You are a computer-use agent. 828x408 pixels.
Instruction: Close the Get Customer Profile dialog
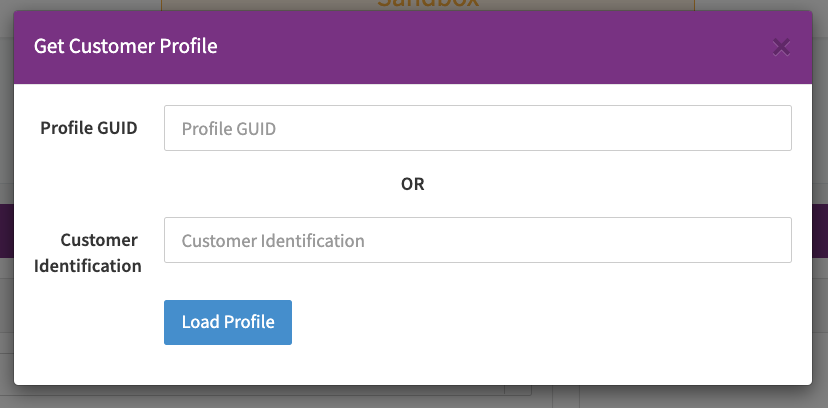781,47
